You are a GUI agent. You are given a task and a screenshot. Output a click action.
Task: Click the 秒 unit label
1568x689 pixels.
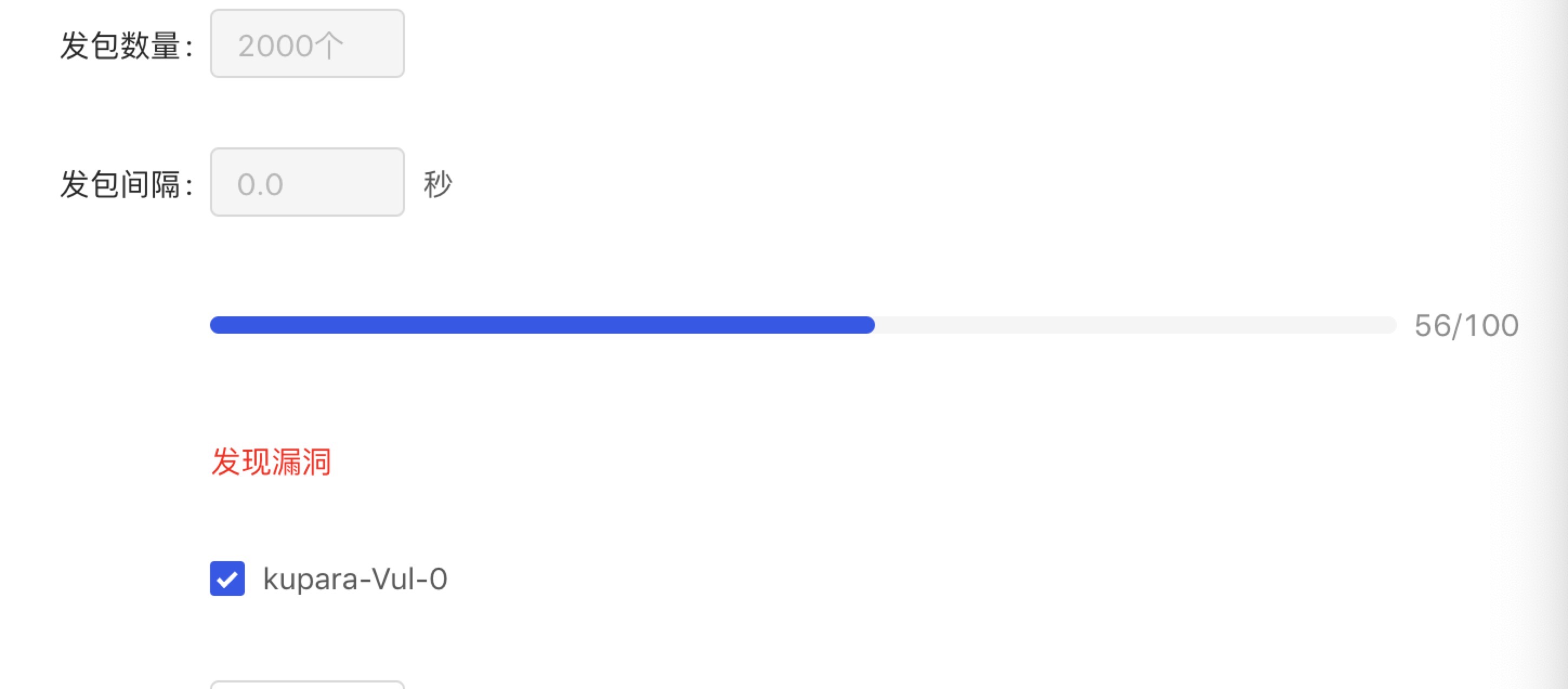click(437, 184)
